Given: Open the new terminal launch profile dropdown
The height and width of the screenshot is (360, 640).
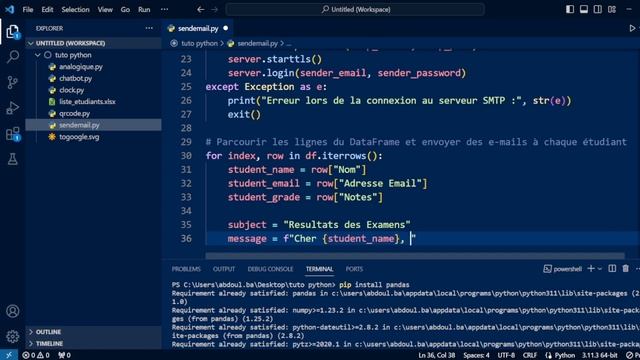Looking at the screenshot, I should (x=600, y=269).
